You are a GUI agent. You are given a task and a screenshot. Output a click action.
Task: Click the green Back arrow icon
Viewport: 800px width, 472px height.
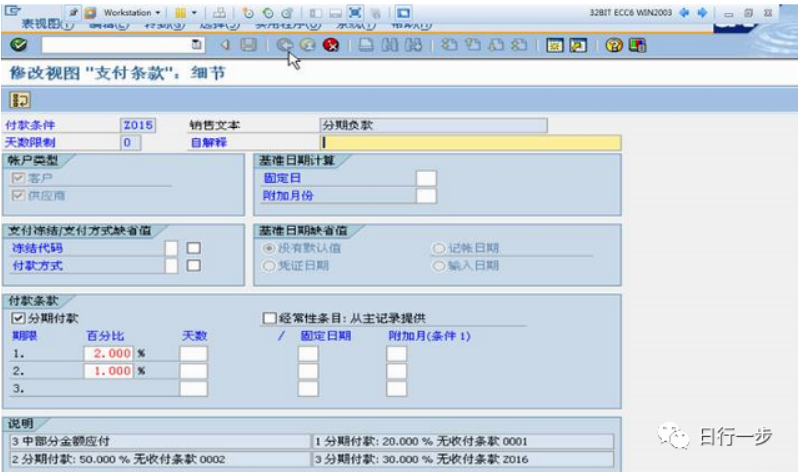tap(284, 45)
